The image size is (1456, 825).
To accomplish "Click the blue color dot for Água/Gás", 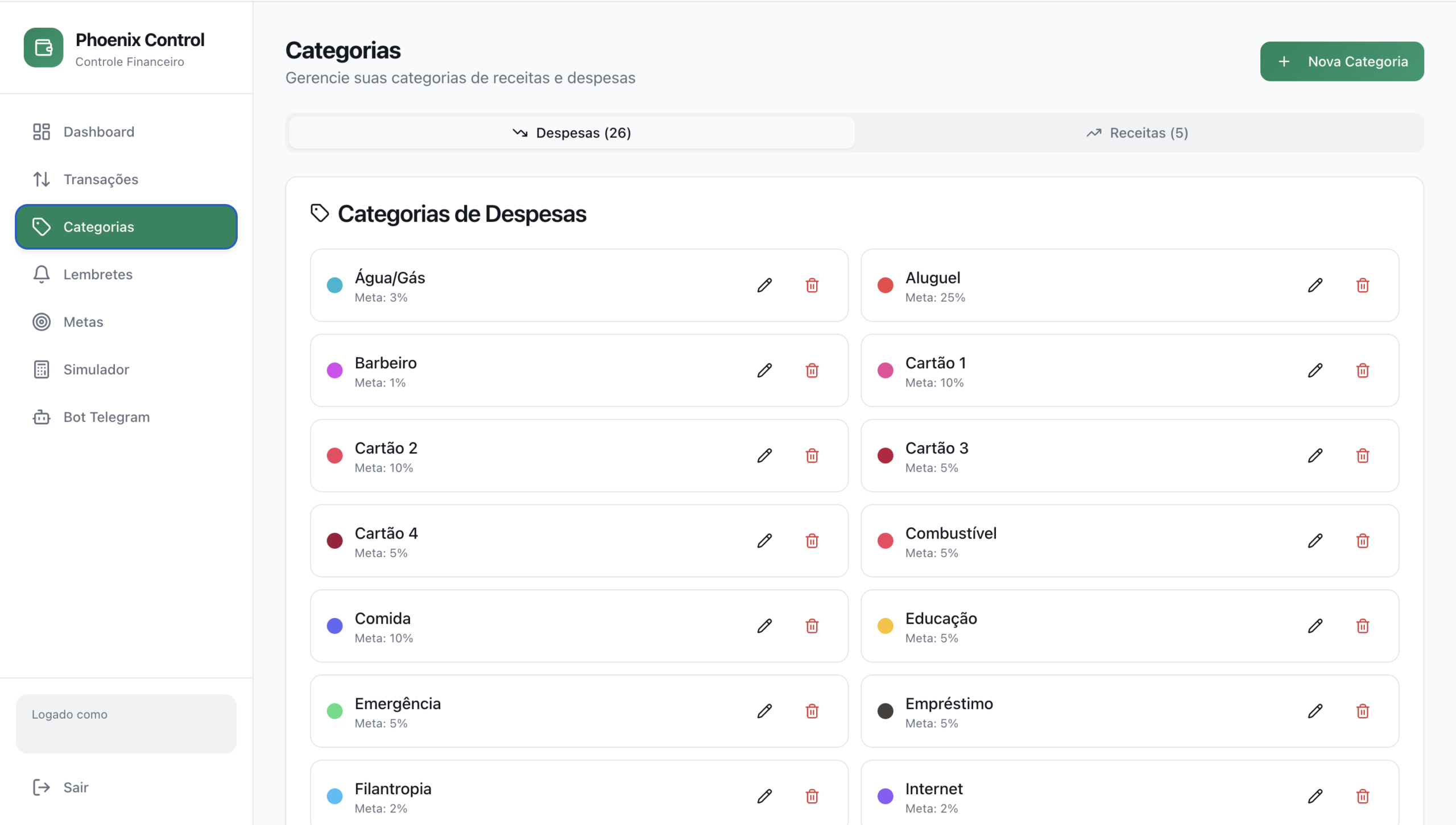I will 335,285.
